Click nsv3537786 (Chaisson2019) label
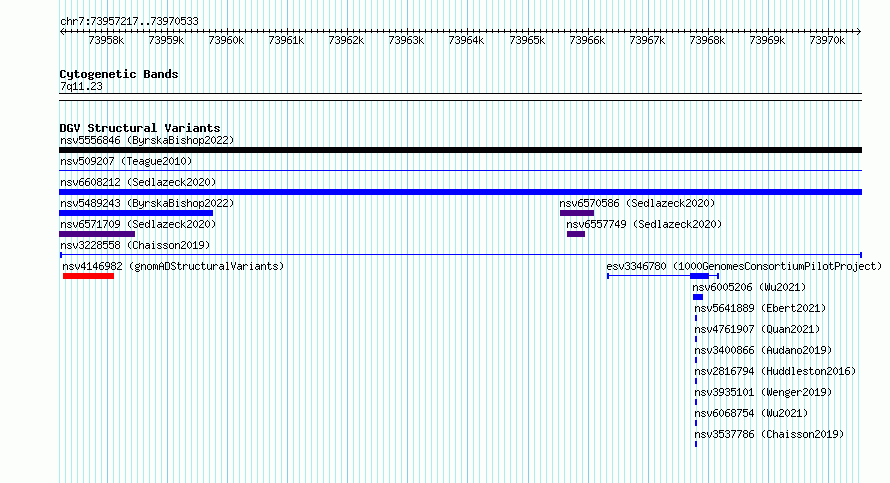 769,434
